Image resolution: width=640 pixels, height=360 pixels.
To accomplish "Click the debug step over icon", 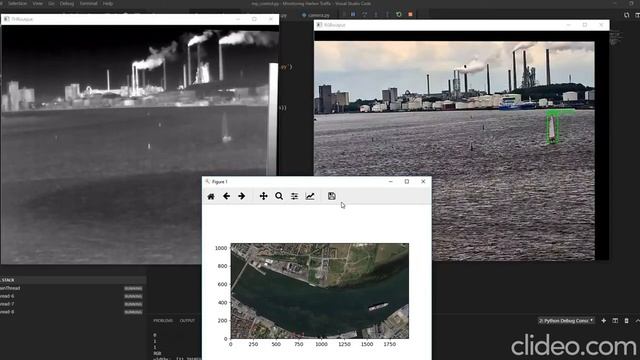I will 364,14.
